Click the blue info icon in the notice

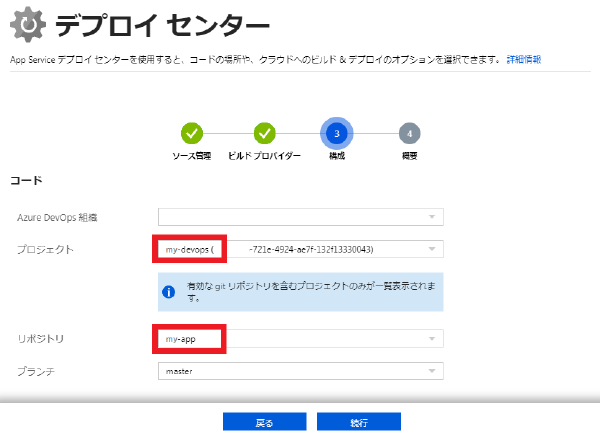(x=170, y=292)
